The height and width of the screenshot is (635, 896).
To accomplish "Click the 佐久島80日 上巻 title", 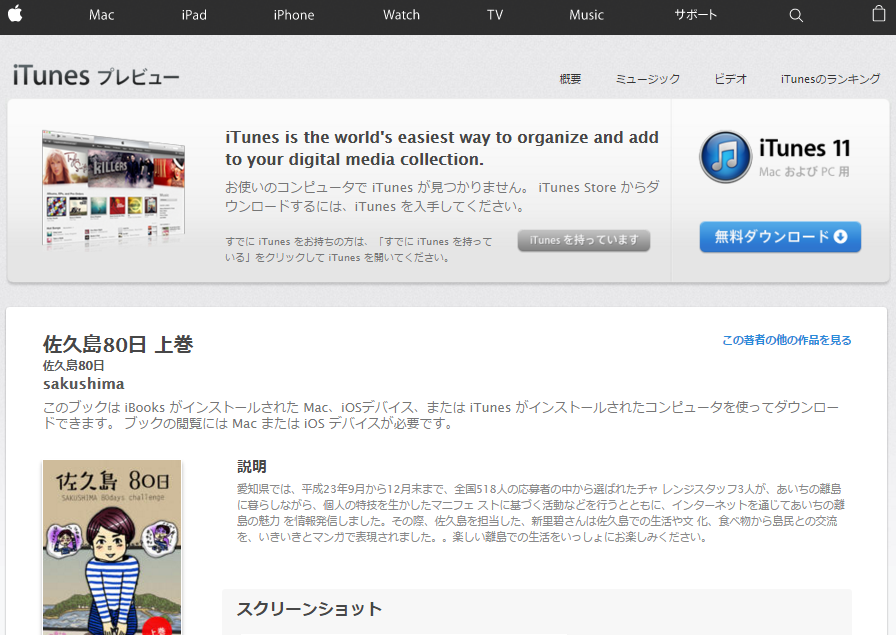I will pos(118,344).
